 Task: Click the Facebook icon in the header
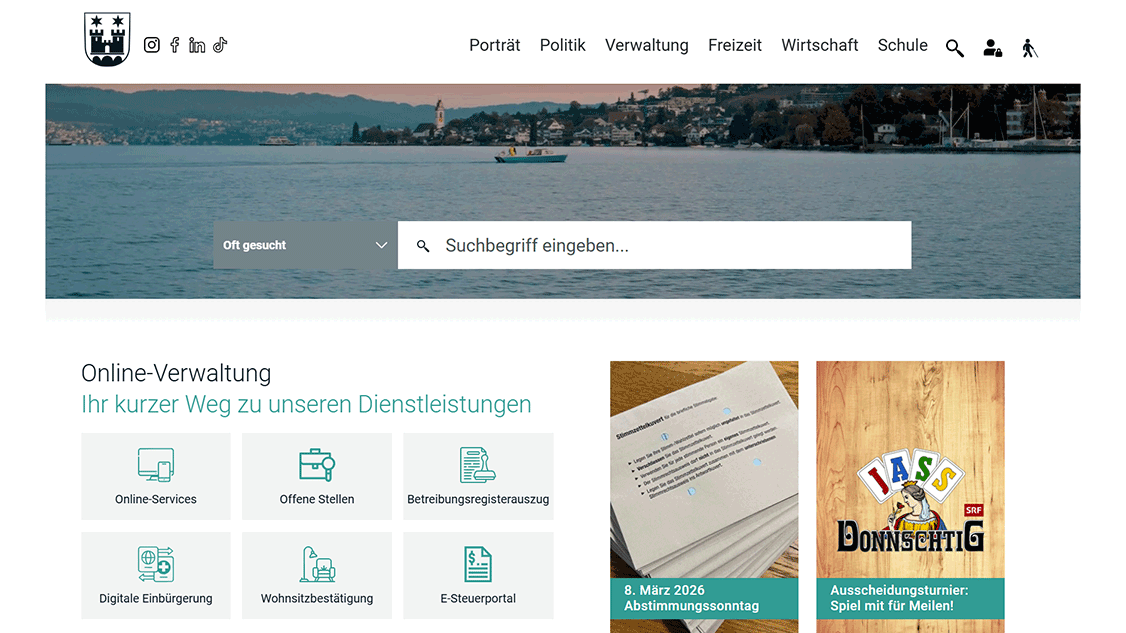pyautogui.click(x=174, y=44)
